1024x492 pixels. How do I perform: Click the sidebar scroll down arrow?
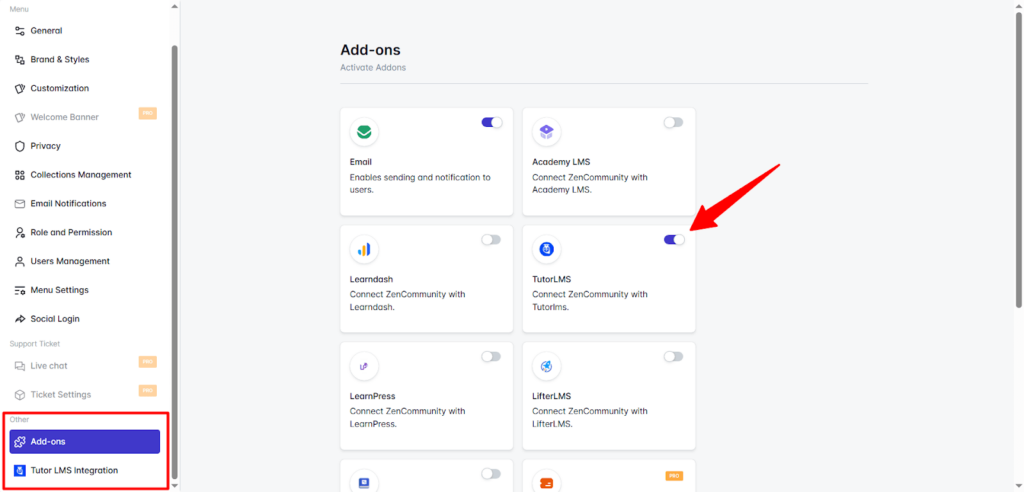(174, 487)
